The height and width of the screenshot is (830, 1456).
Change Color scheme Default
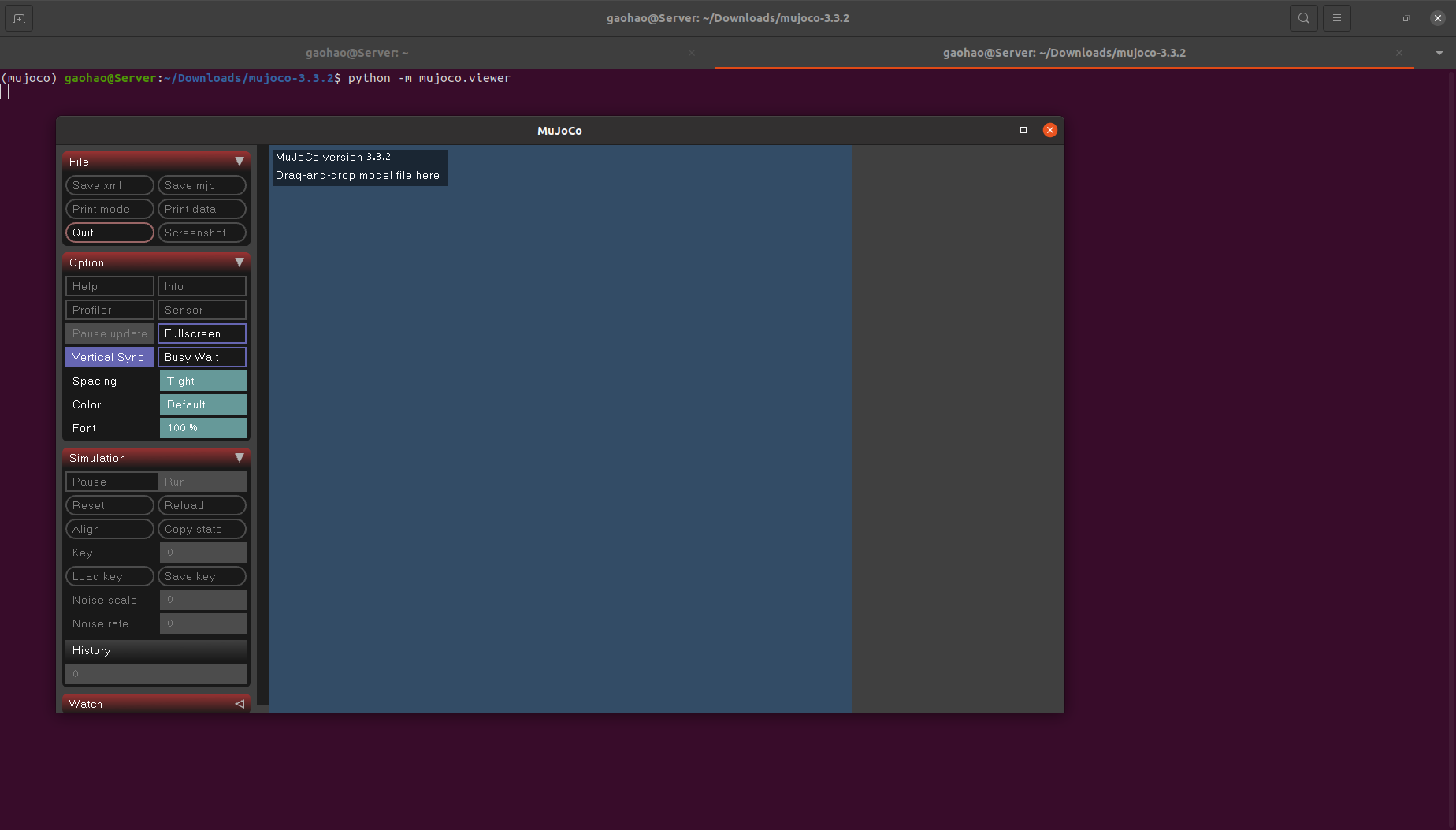click(x=203, y=404)
